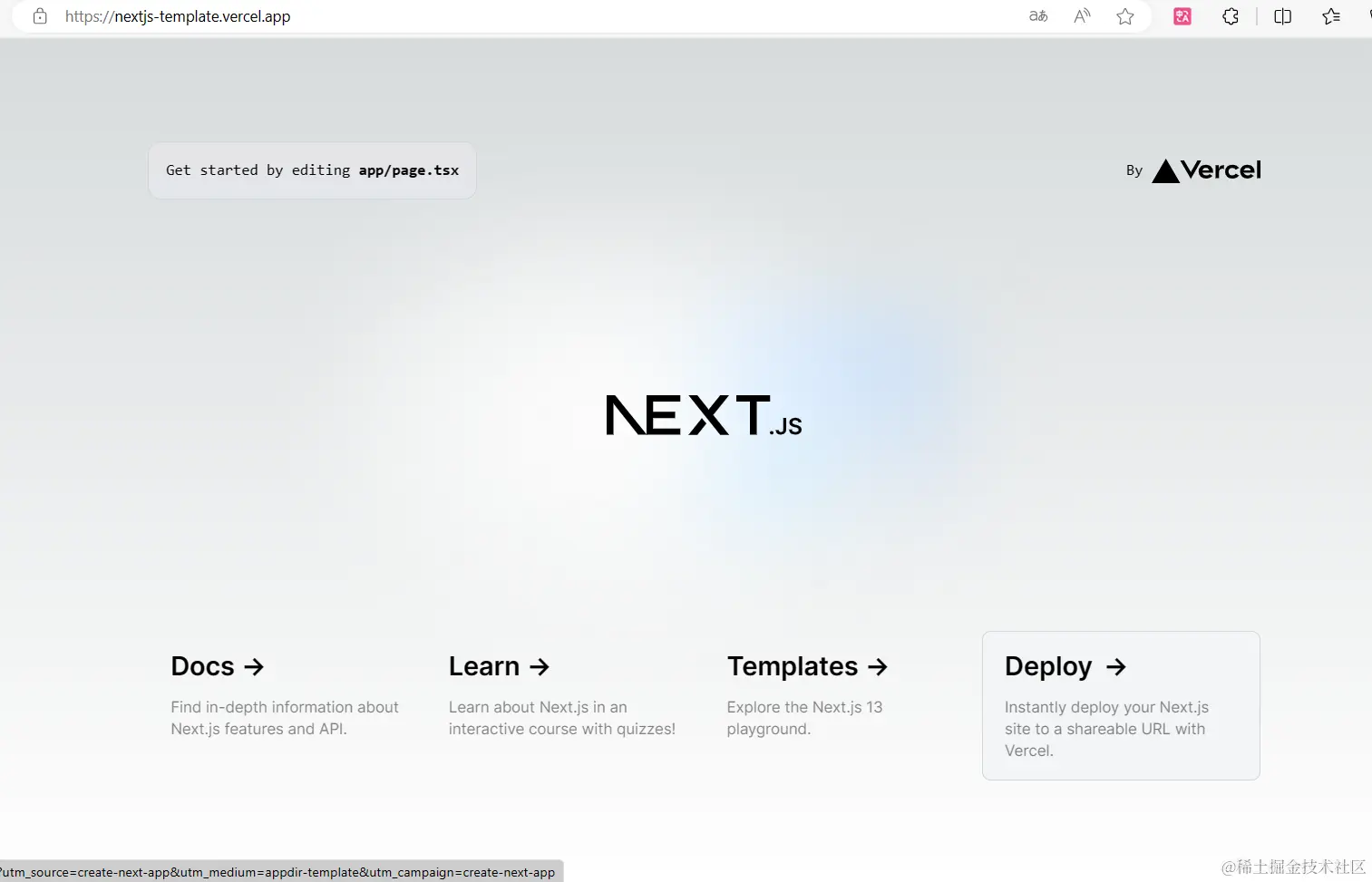This screenshot has height=882, width=1372.
Task: Open the Docs card link
Action: [287, 694]
